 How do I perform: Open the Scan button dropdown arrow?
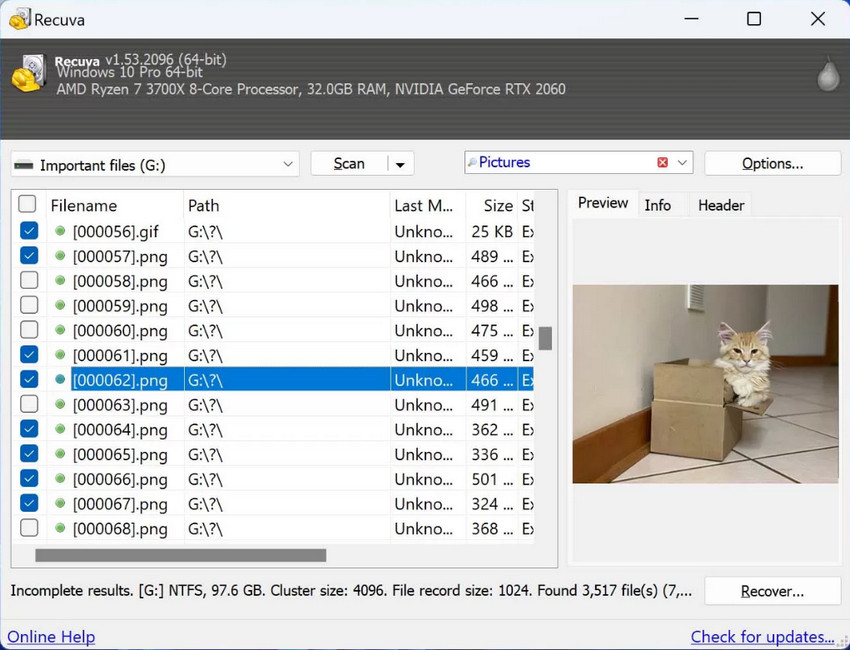(400, 164)
